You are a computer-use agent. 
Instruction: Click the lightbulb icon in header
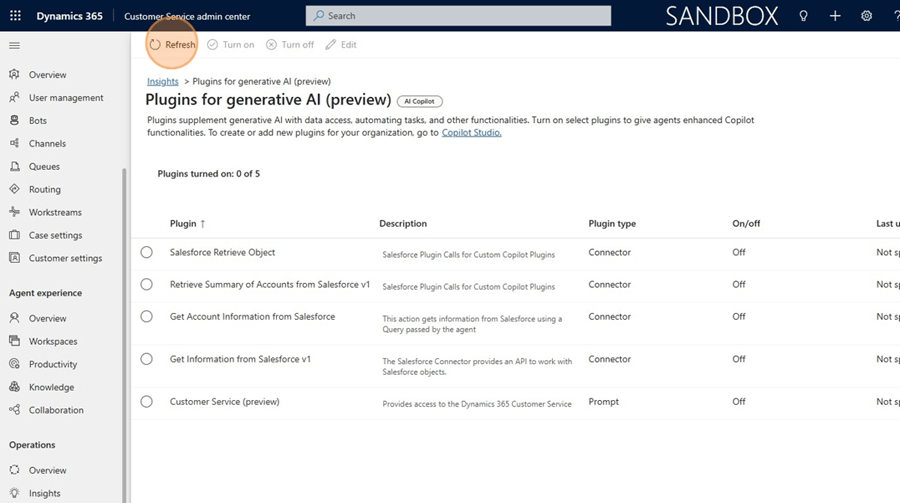click(803, 16)
